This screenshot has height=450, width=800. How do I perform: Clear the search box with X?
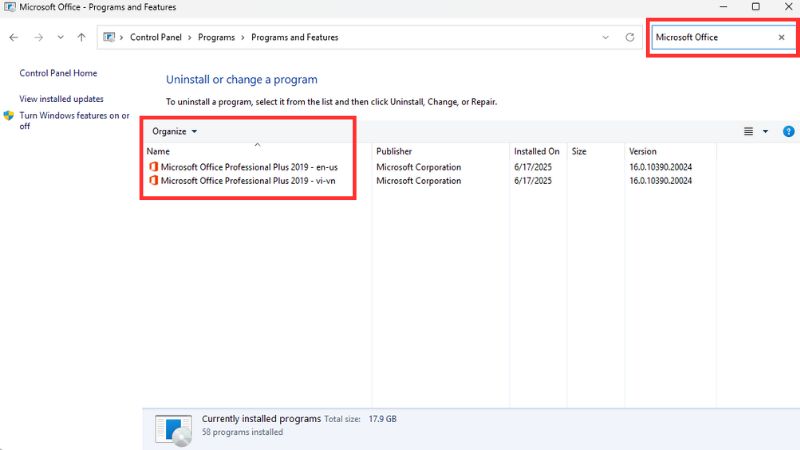click(781, 37)
